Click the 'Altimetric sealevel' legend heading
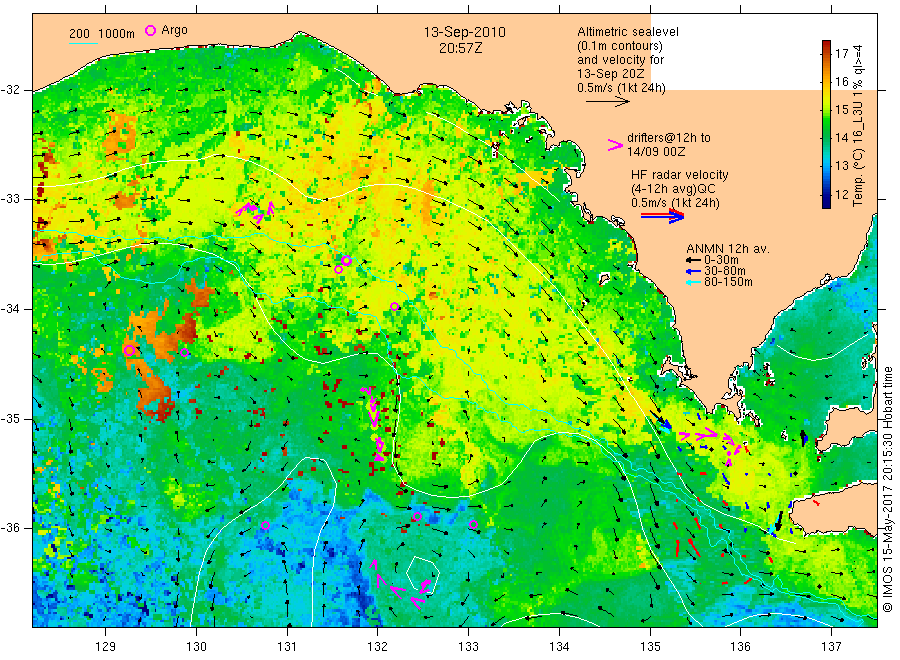The image size is (900, 660). click(x=627, y=32)
